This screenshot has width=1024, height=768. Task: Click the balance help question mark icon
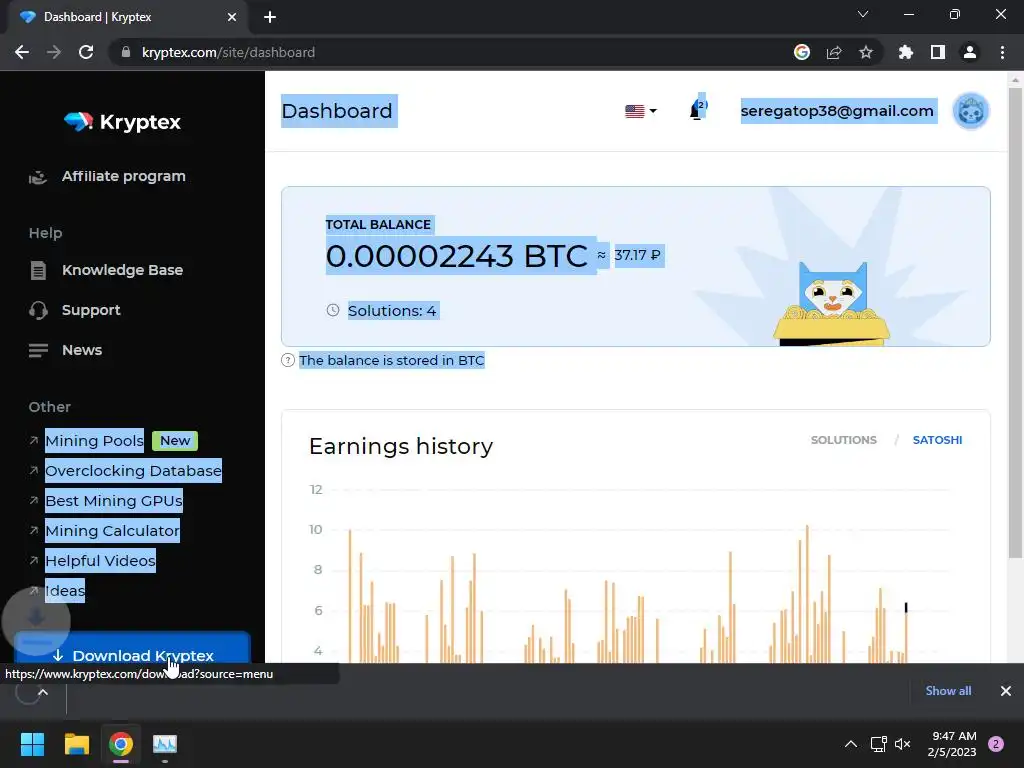[x=287, y=360]
